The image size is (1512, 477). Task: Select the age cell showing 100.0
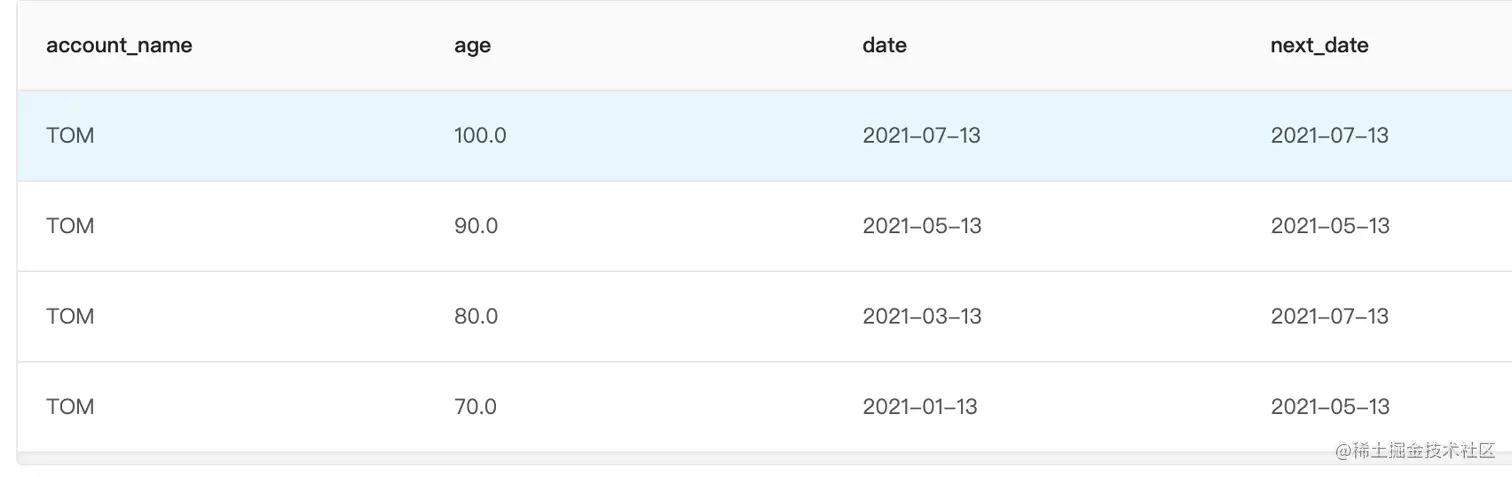tap(480, 135)
